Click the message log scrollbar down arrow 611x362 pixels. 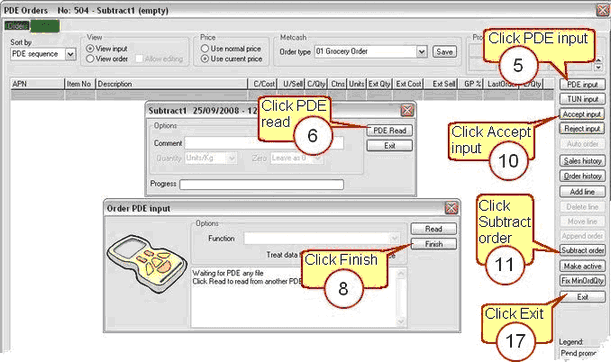tap(401, 321)
